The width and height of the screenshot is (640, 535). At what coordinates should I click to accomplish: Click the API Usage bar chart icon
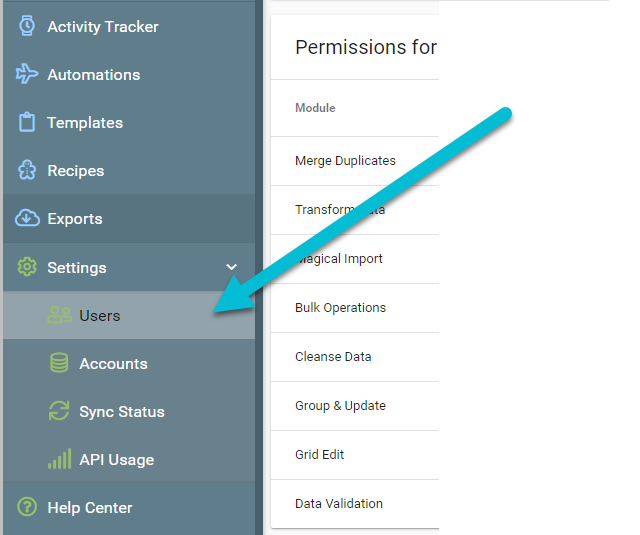pos(60,459)
